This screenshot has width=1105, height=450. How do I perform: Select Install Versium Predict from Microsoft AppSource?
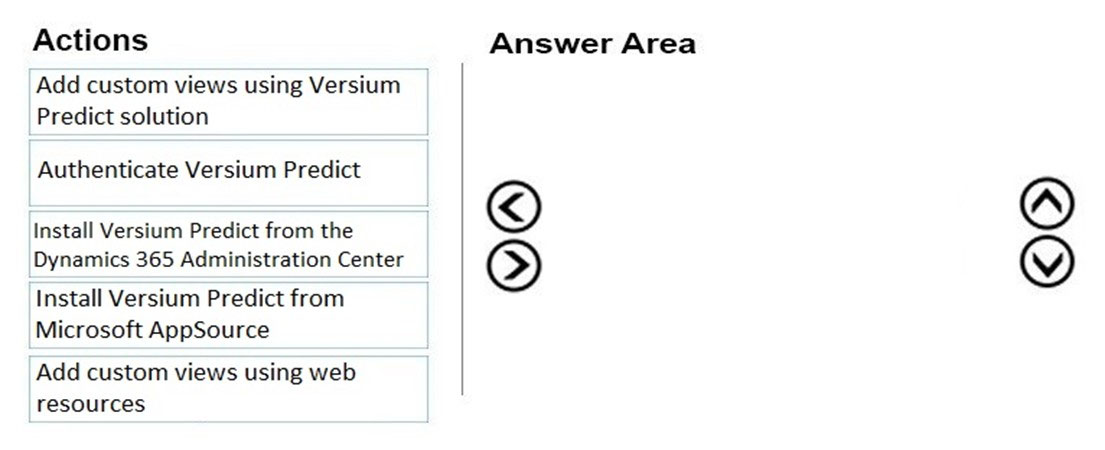tap(228, 315)
